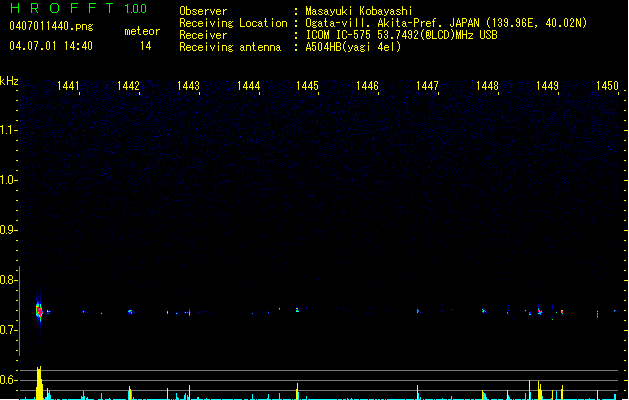Click the Ogata-vill. Akita-Pref. JAPAN location text
The width and height of the screenshot is (629, 400).
coord(446,23)
